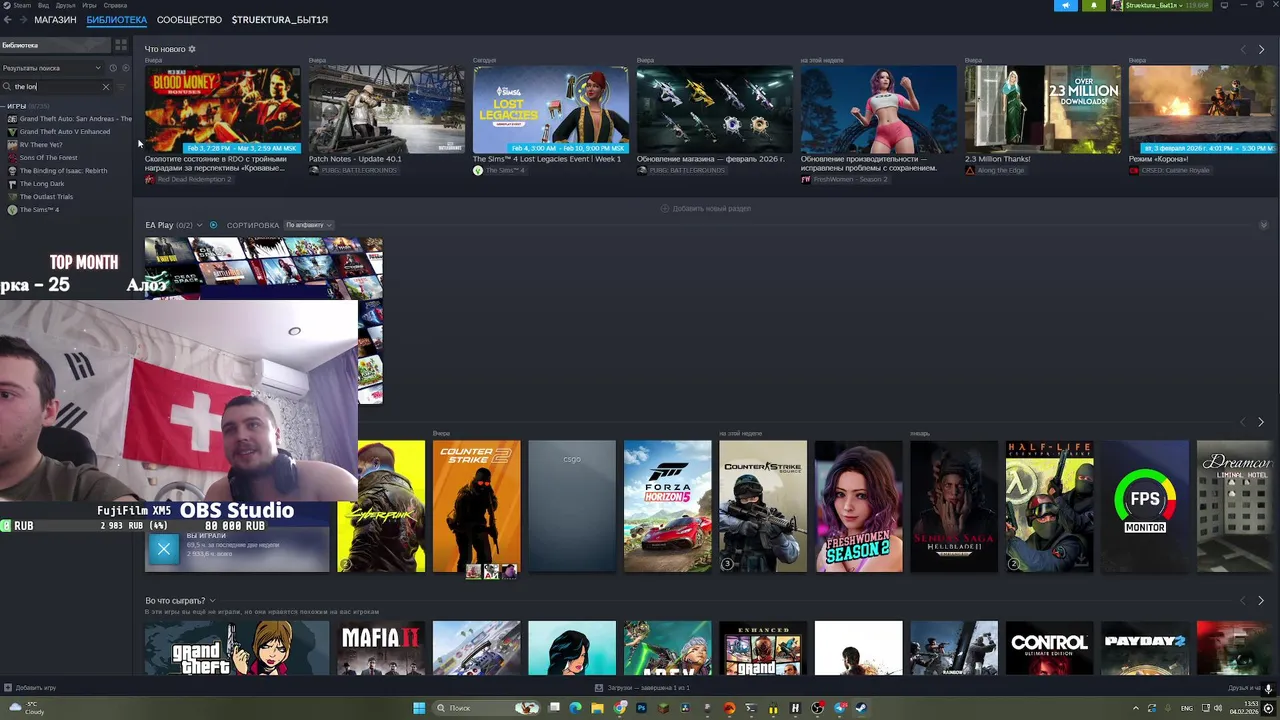Click the forward navigation arrow
The image size is (1280, 720).
21,20
